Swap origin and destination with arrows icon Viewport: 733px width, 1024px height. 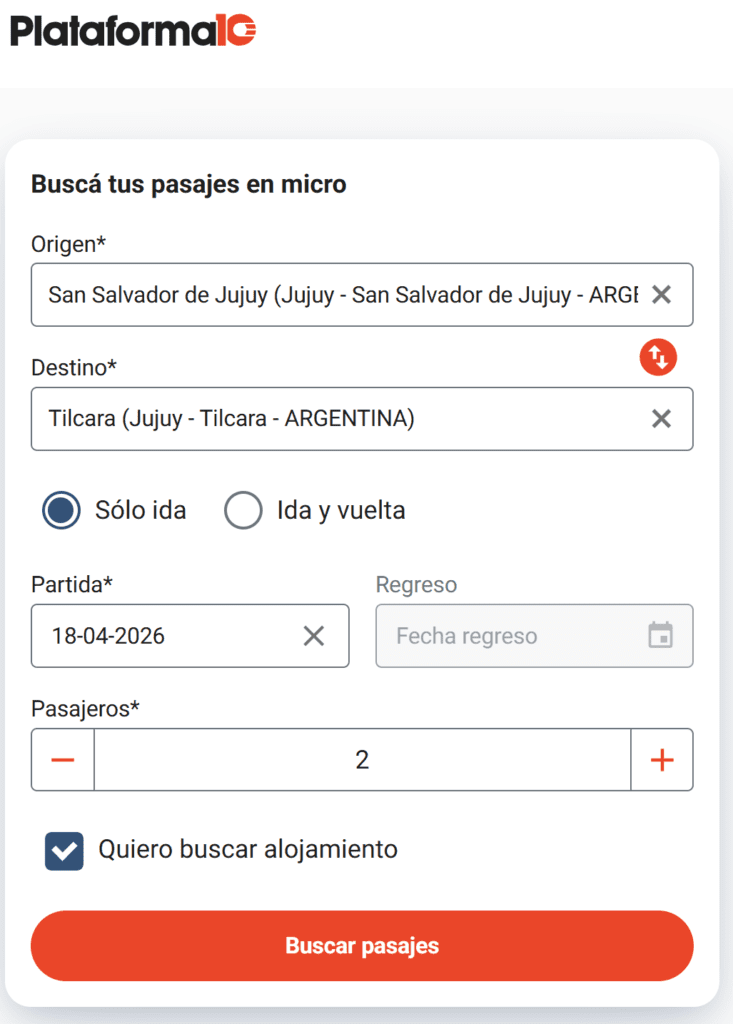(658, 357)
